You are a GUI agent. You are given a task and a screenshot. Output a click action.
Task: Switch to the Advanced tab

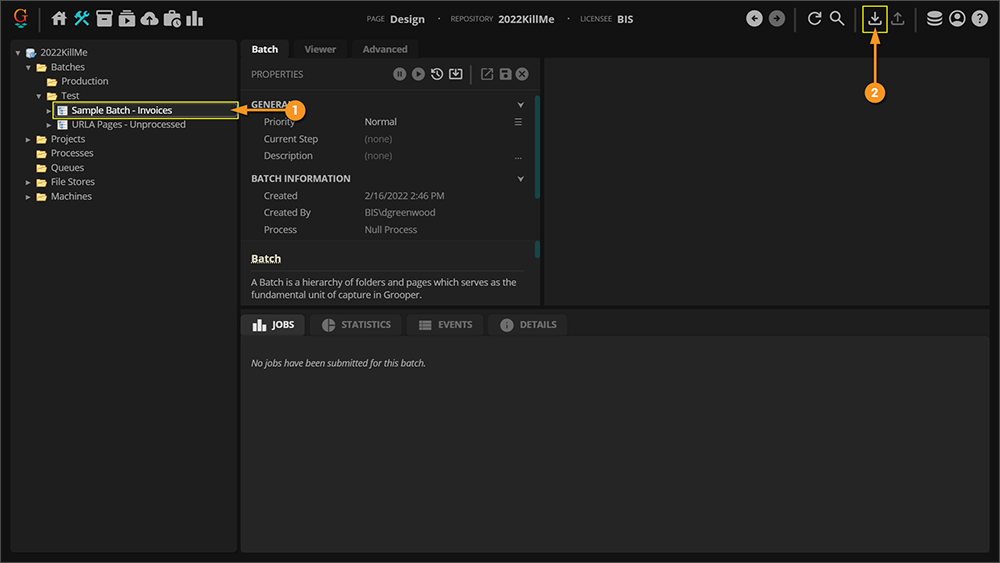tap(385, 49)
